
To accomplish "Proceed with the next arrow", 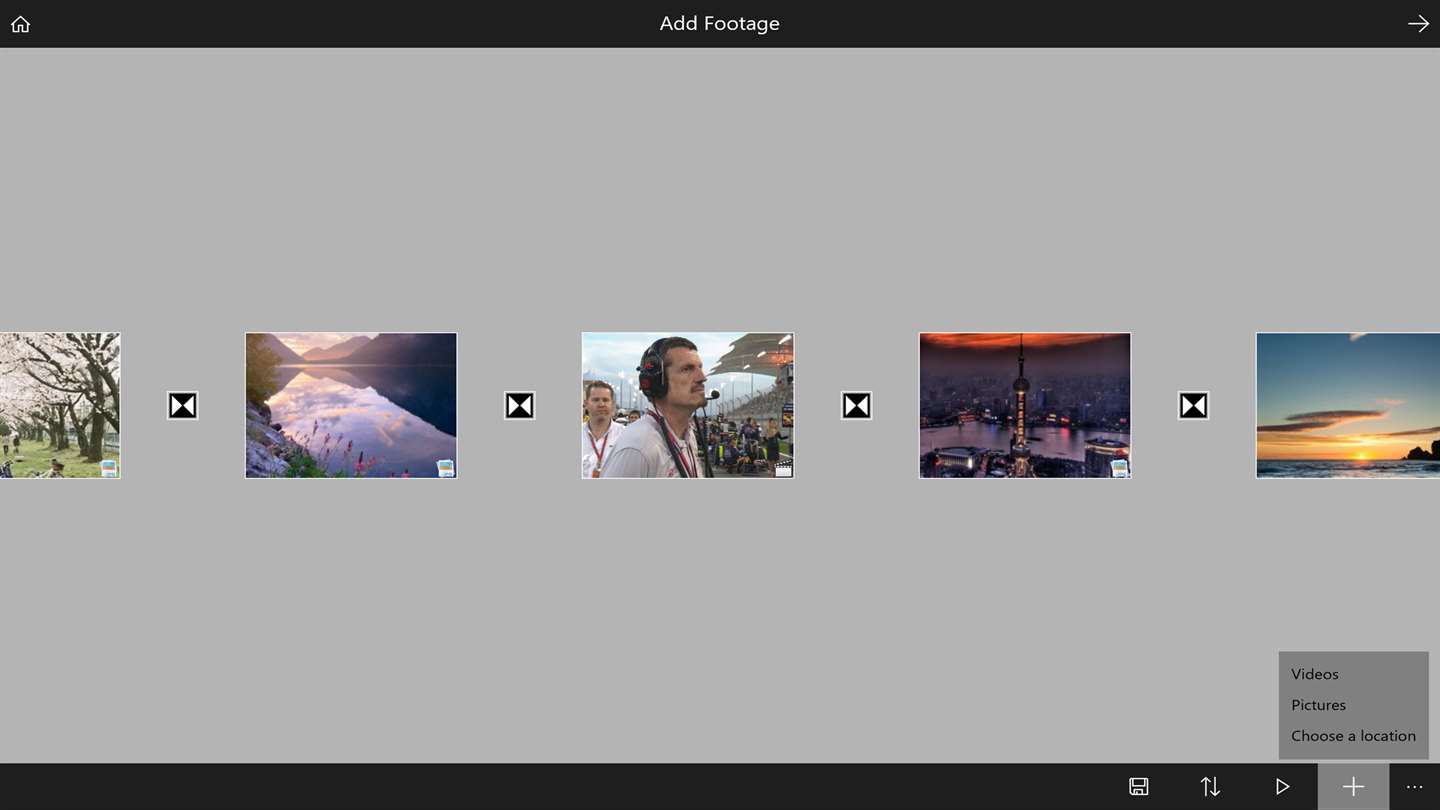I will coord(1418,24).
